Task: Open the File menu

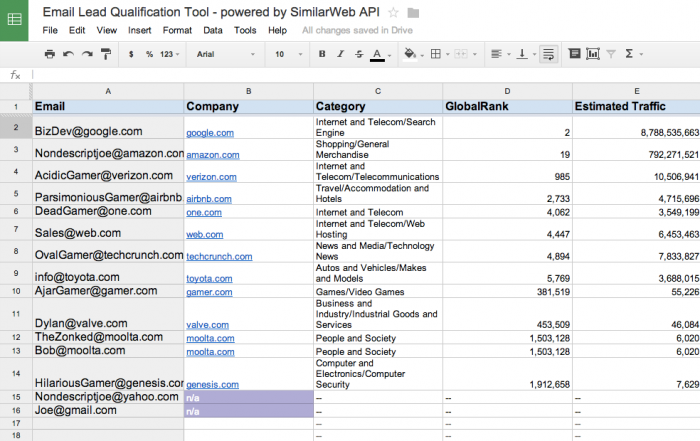Action: click(50, 30)
